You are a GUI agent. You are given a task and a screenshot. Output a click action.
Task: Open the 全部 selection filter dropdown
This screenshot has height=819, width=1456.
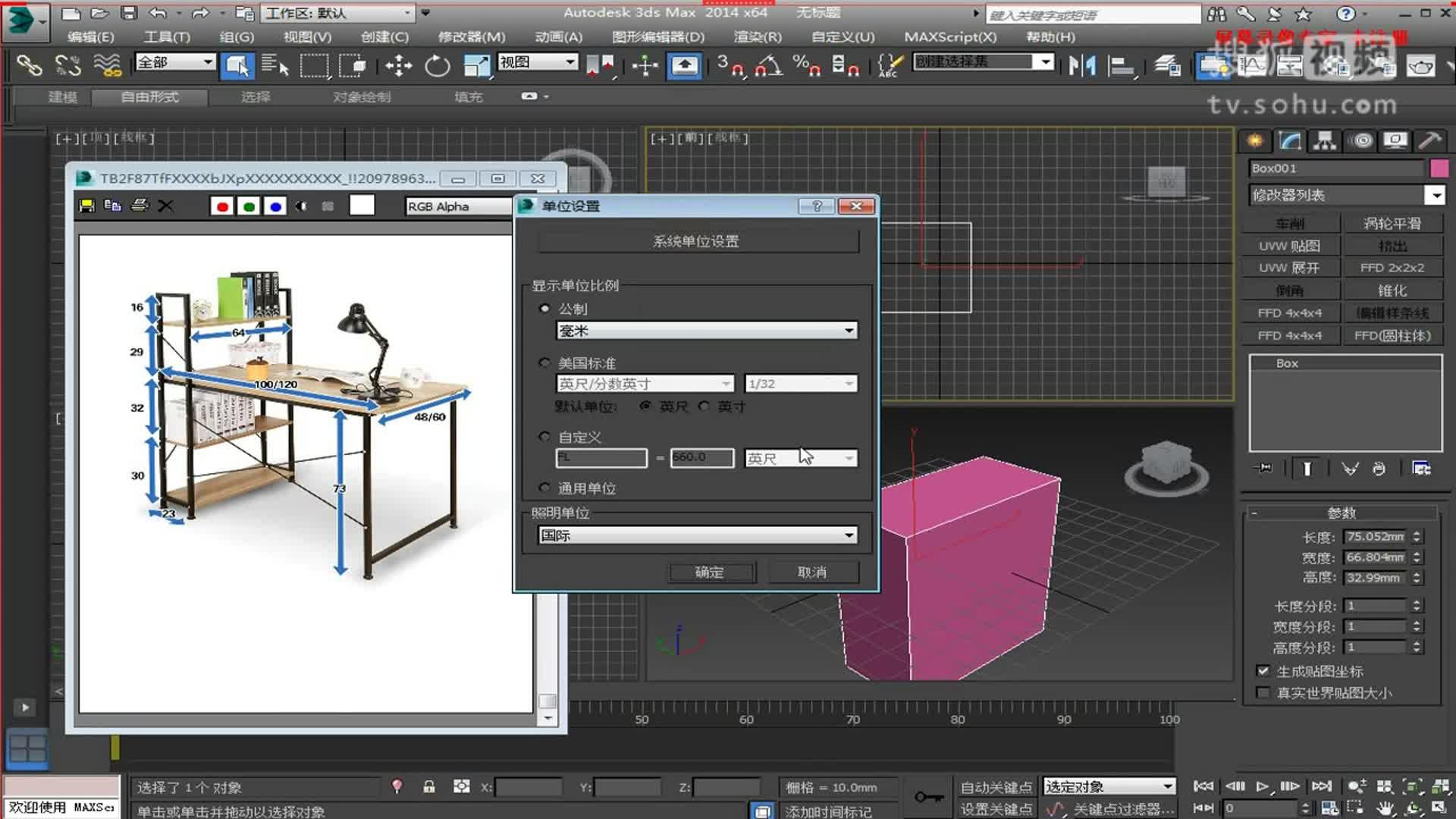[x=175, y=62]
